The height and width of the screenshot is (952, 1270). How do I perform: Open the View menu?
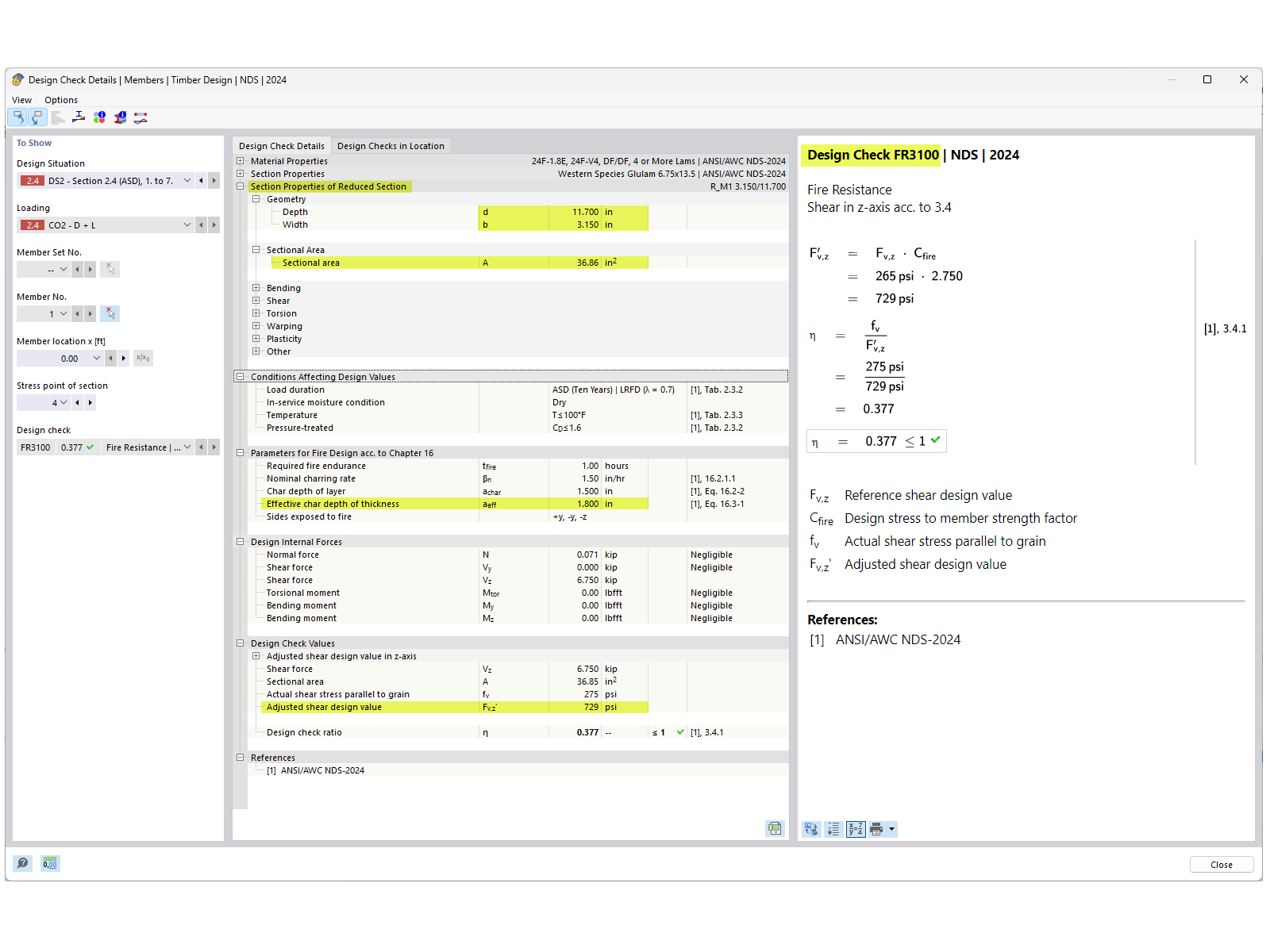22,100
